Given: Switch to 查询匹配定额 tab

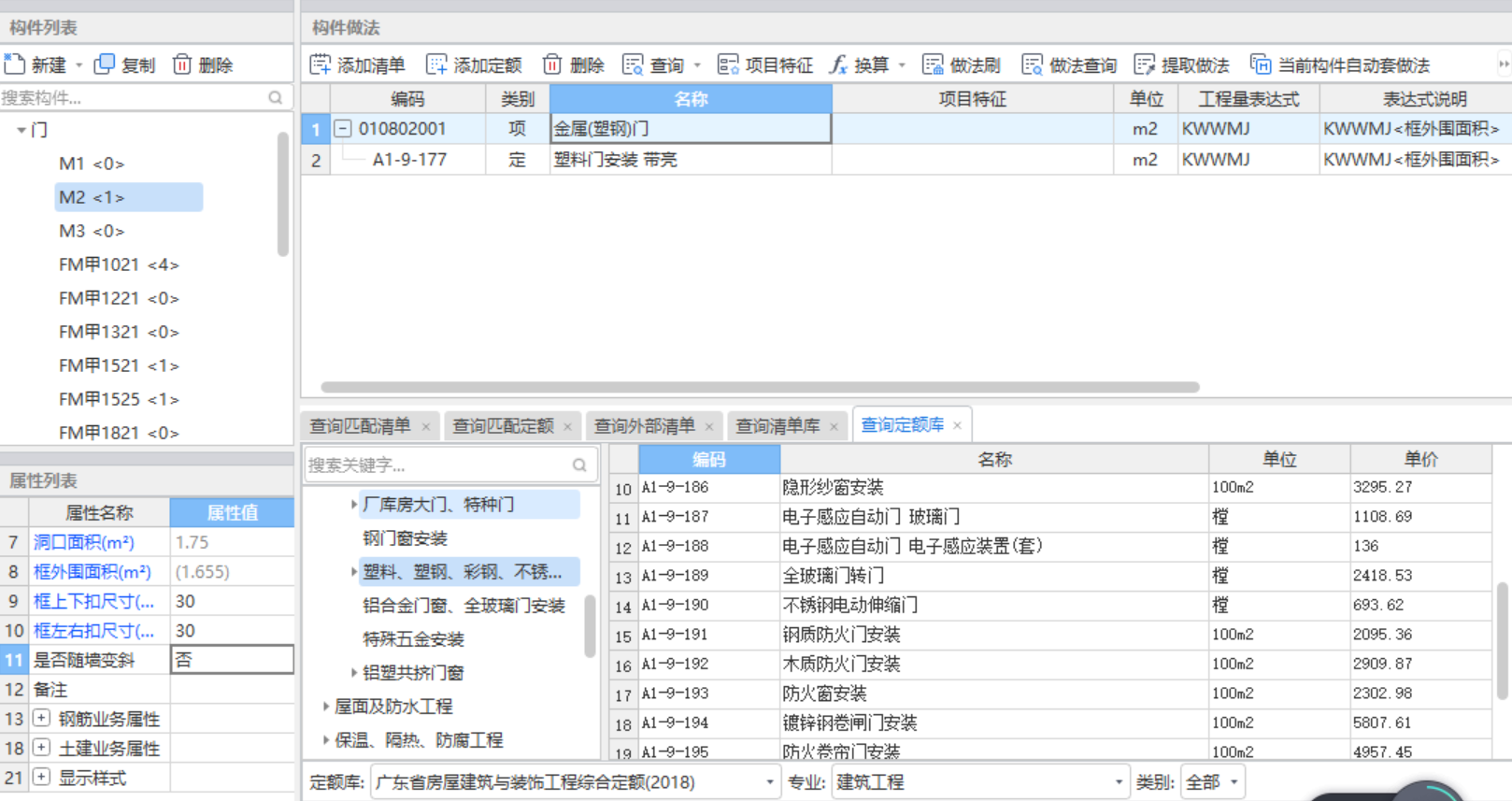Looking at the screenshot, I should (503, 426).
